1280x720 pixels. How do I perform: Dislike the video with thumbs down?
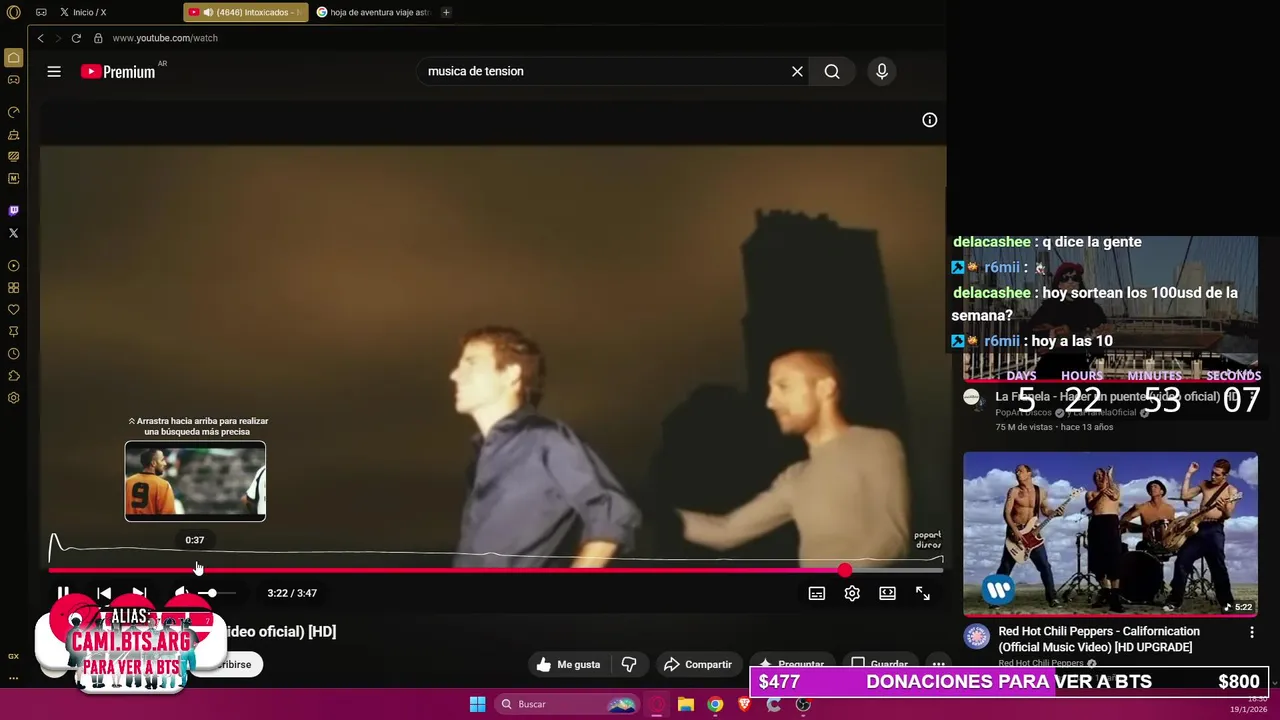click(x=629, y=664)
